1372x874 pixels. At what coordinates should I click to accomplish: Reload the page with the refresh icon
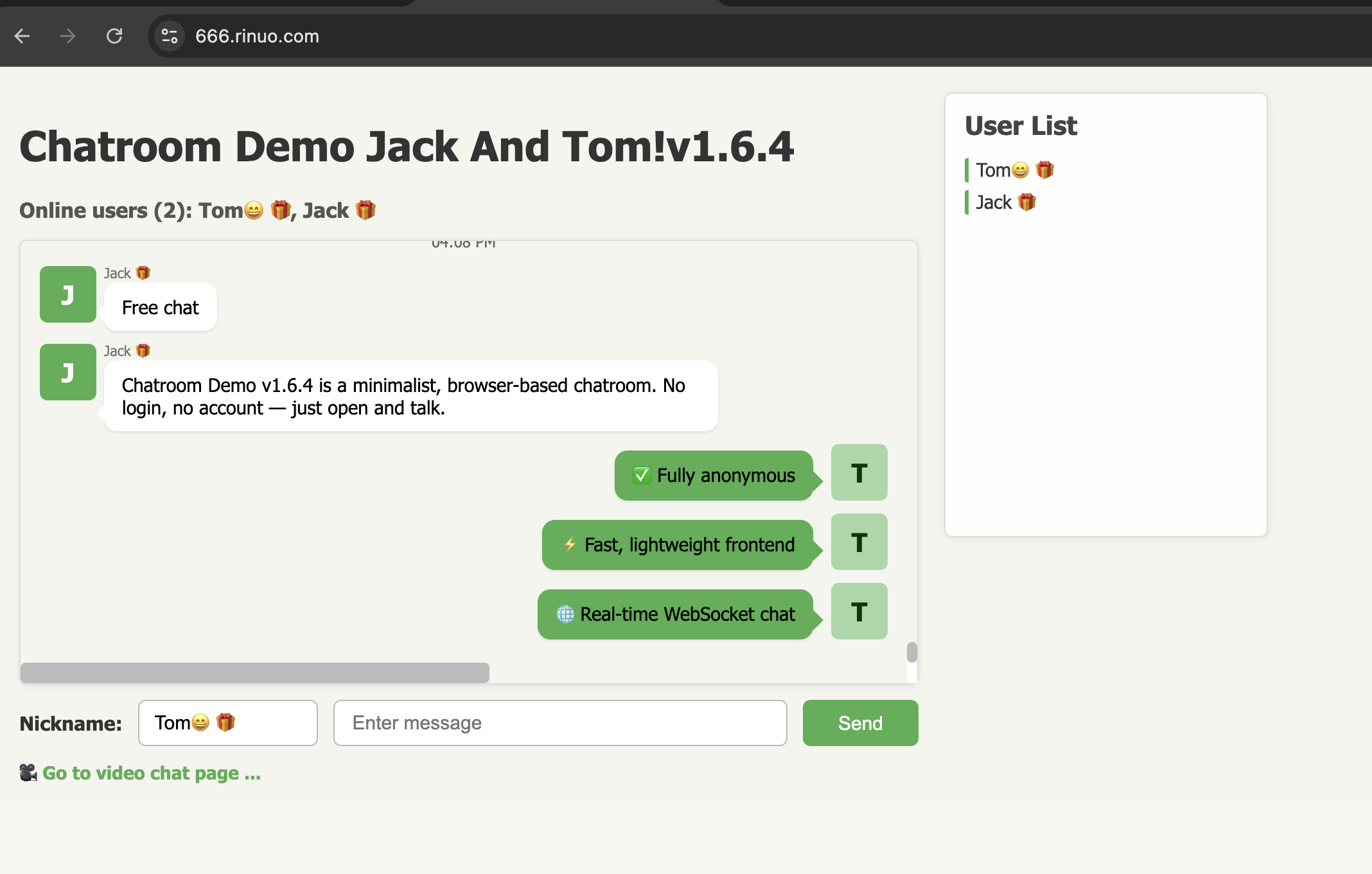(114, 36)
